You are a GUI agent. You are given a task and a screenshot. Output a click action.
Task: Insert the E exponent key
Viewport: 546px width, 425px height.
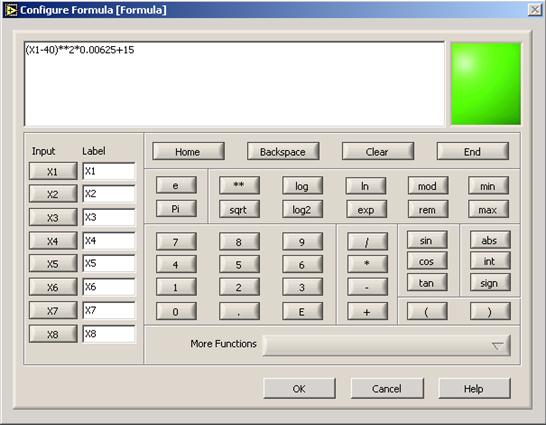click(x=302, y=311)
